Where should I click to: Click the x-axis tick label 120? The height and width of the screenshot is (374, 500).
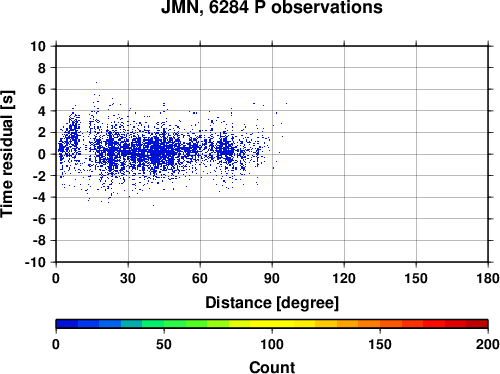point(344,278)
